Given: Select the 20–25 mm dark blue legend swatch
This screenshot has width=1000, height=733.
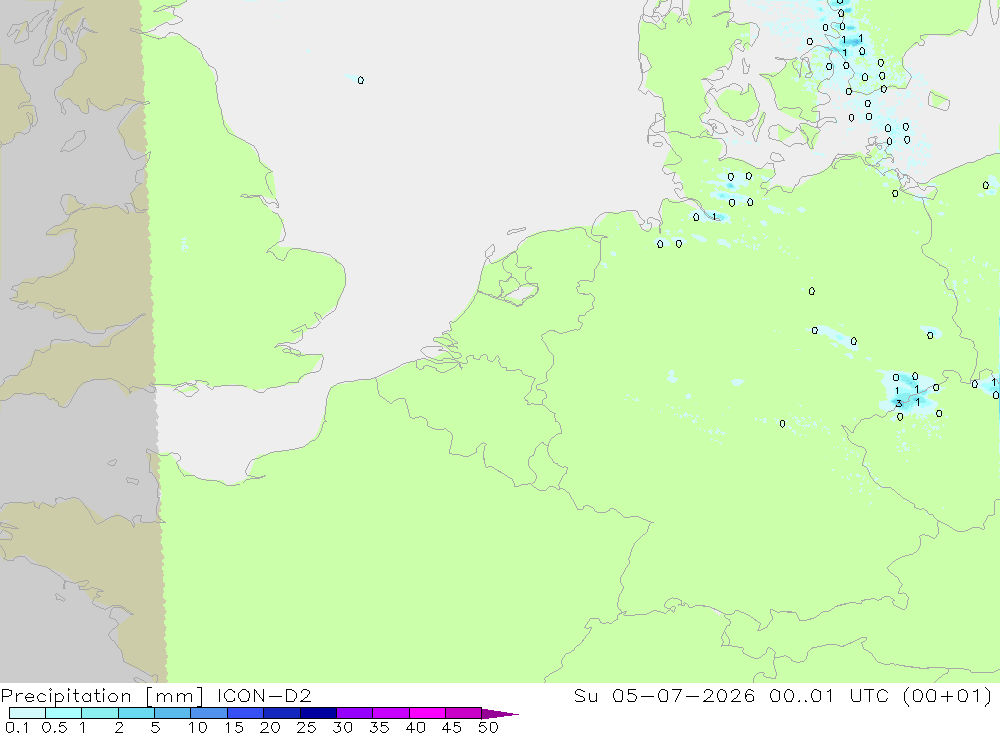Looking at the screenshot, I should point(282,713).
